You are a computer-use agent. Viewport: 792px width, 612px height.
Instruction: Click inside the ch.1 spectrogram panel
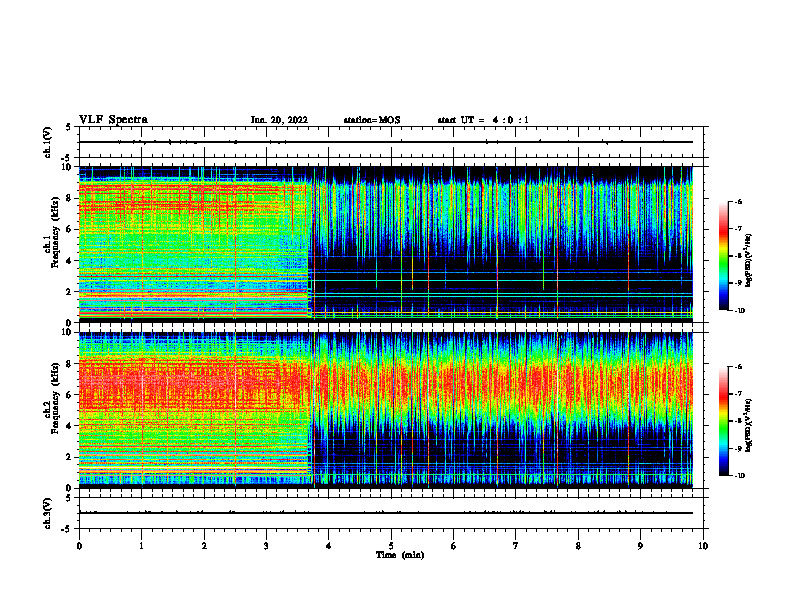[386, 244]
